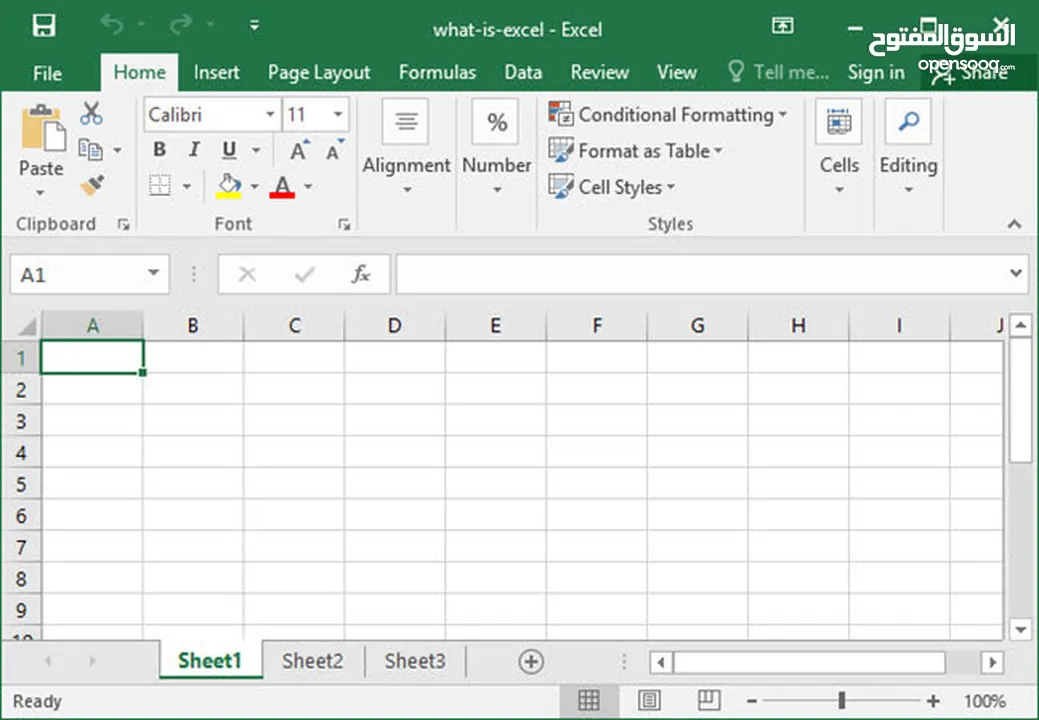Open the Underline style dropdown arrow

[x=256, y=150]
